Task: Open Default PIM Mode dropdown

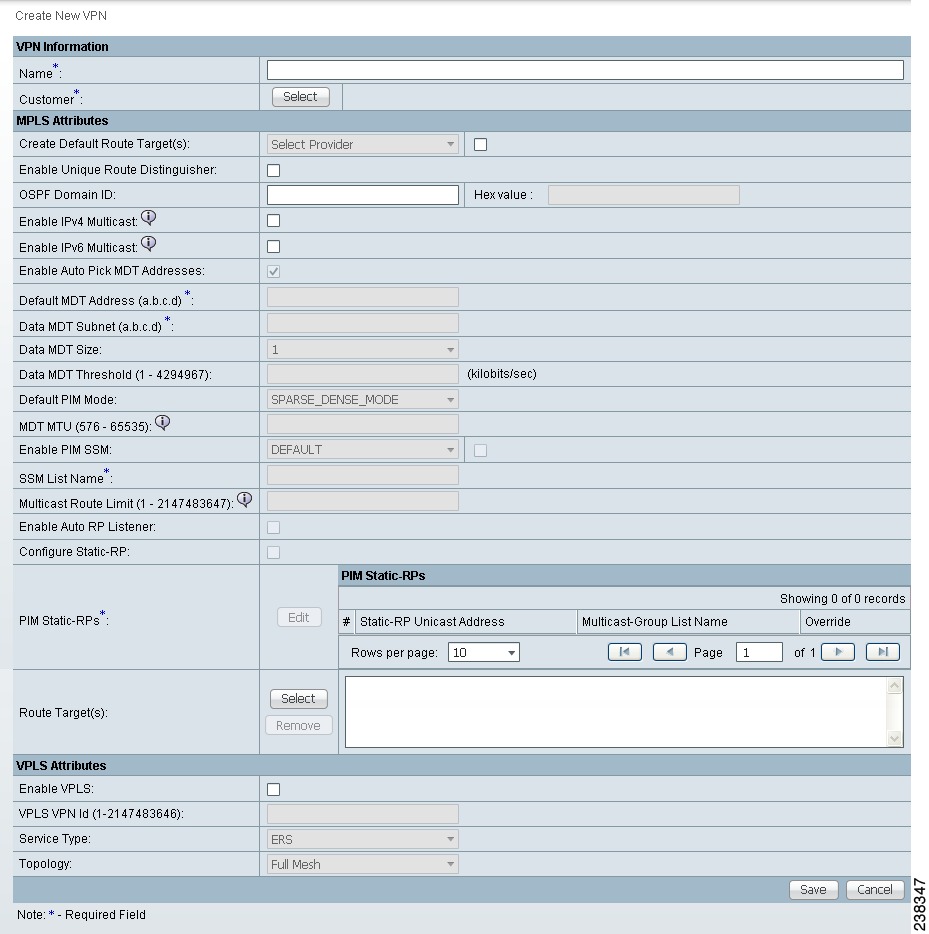Action: coord(363,400)
